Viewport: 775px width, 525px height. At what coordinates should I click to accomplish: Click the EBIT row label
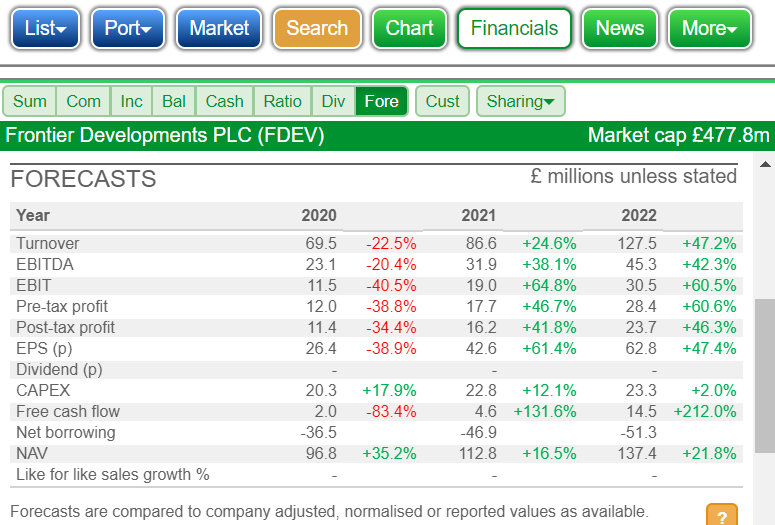click(34, 286)
